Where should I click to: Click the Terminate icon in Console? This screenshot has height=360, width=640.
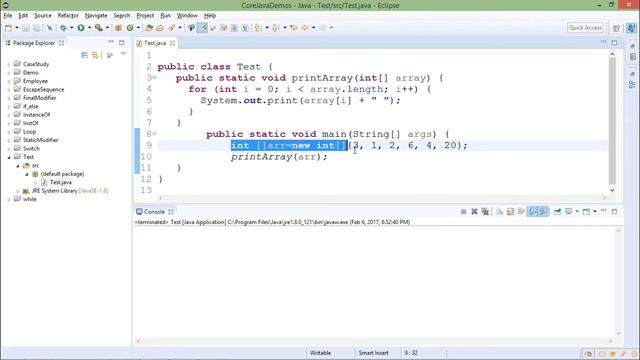464,211
